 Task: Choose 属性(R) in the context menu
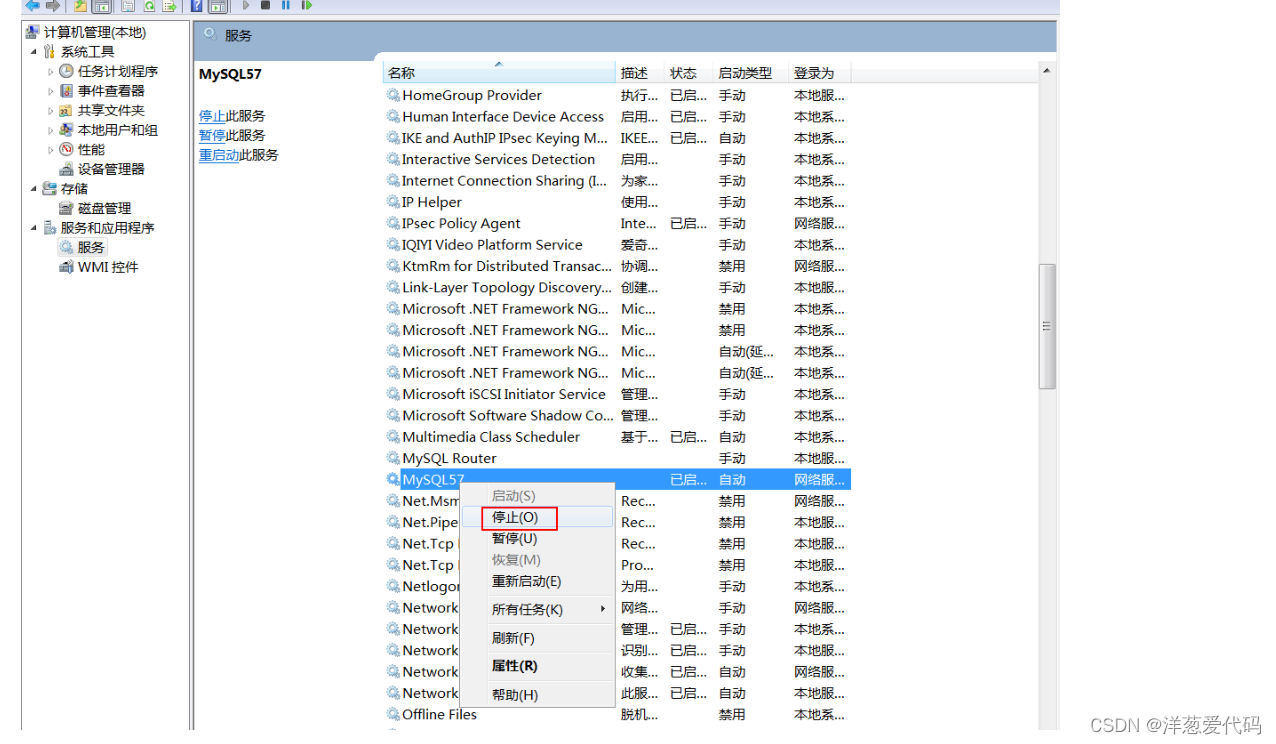[537, 666]
